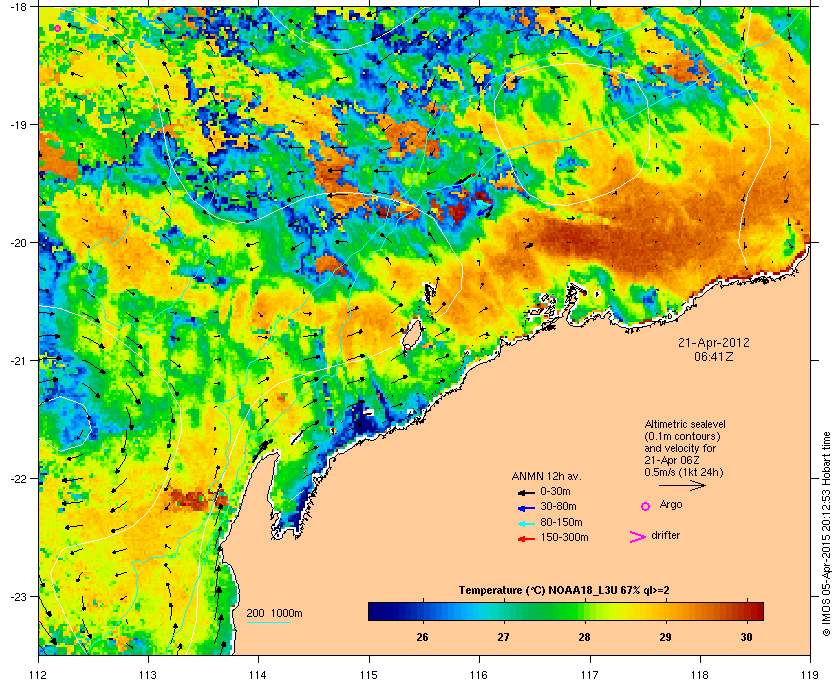Click the dark red end of temperature colorbar
The width and height of the screenshot is (840, 680).
tap(756, 611)
